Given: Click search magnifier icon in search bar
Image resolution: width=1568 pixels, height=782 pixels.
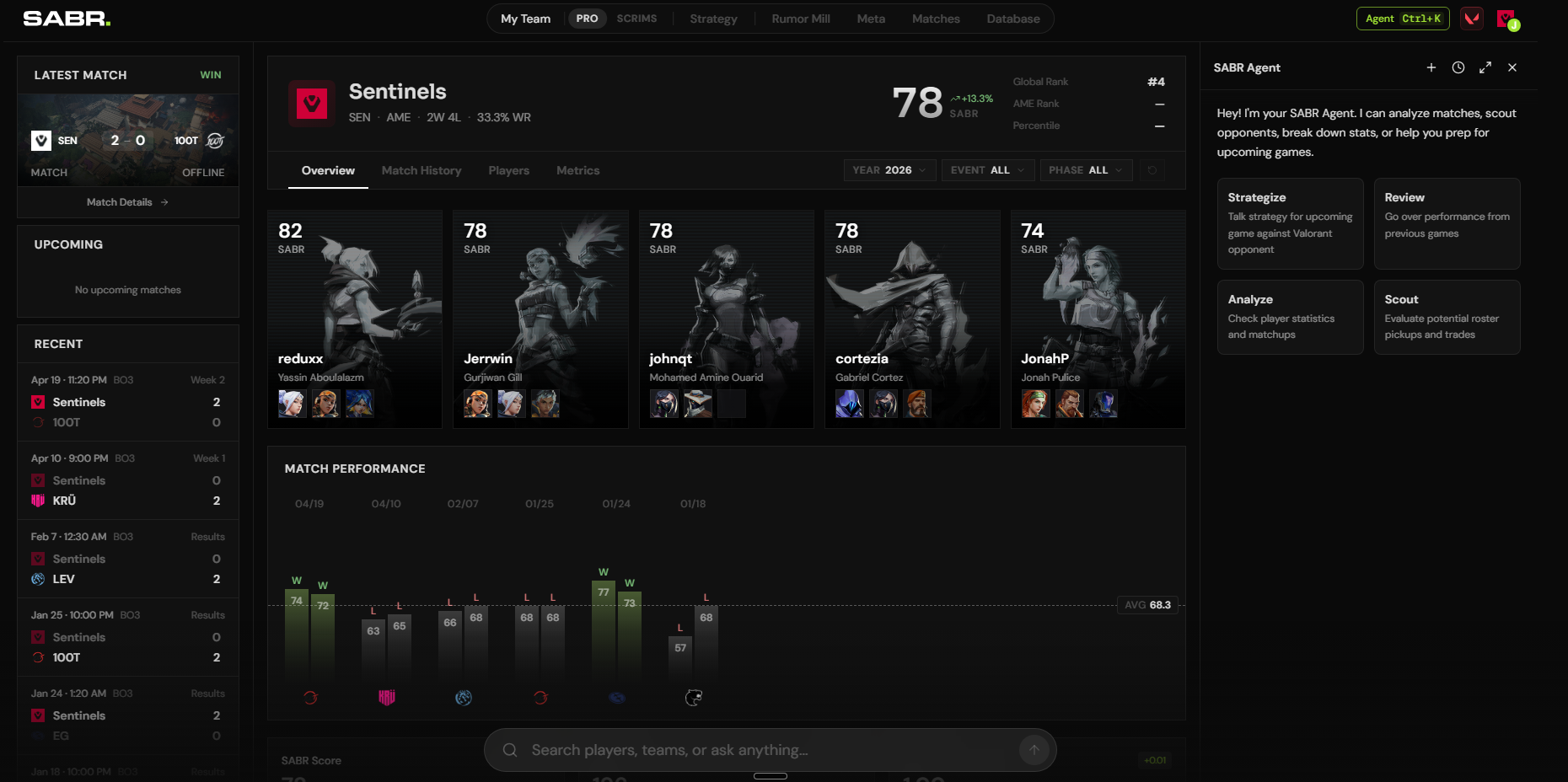Looking at the screenshot, I should tap(510, 750).
